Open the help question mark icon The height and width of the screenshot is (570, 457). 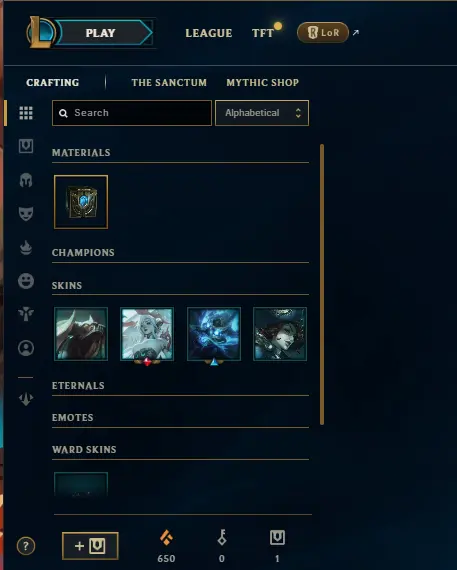coord(26,546)
